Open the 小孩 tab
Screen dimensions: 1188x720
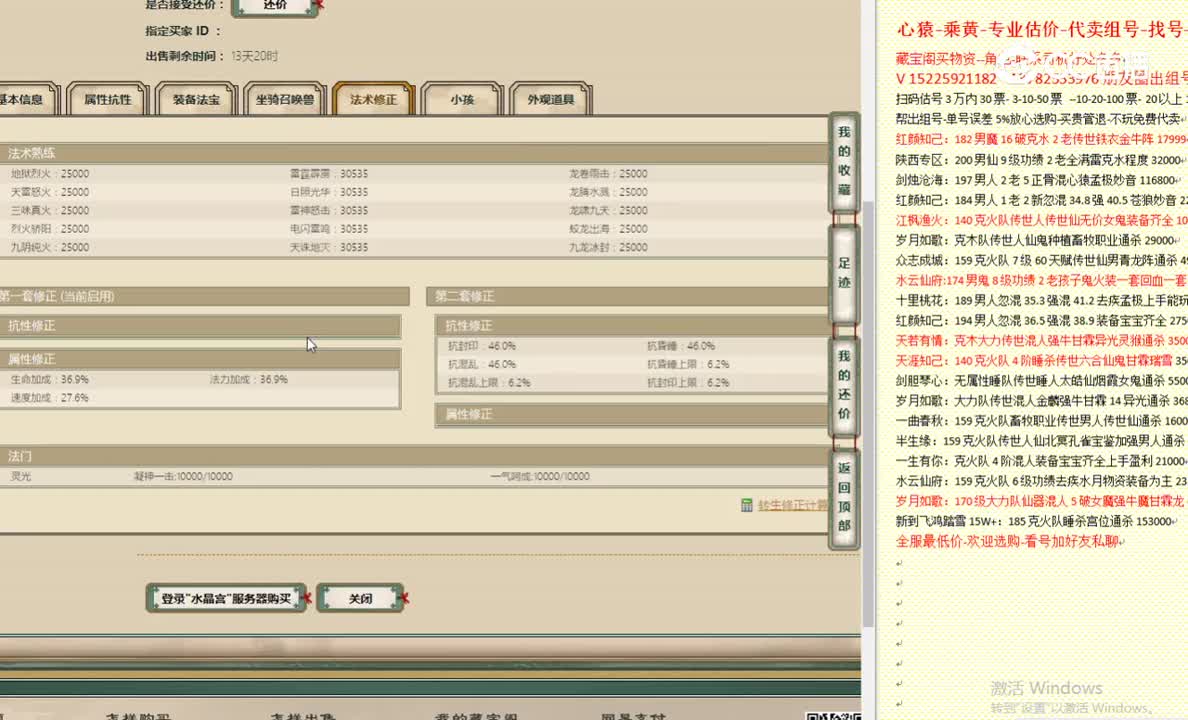pyautogui.click(x=462, y=99)
